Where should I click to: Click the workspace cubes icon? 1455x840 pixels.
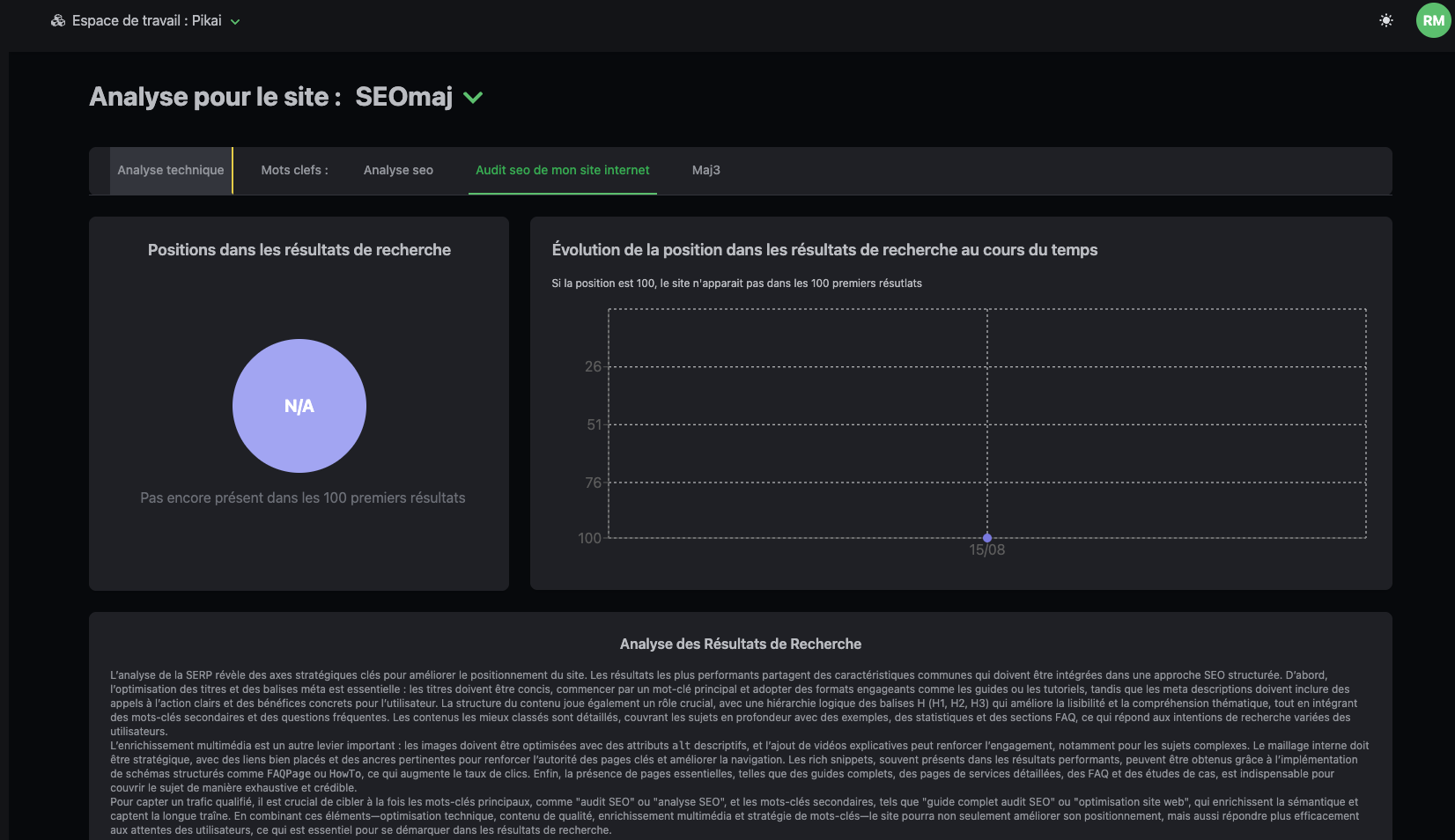tap(58, 20)
